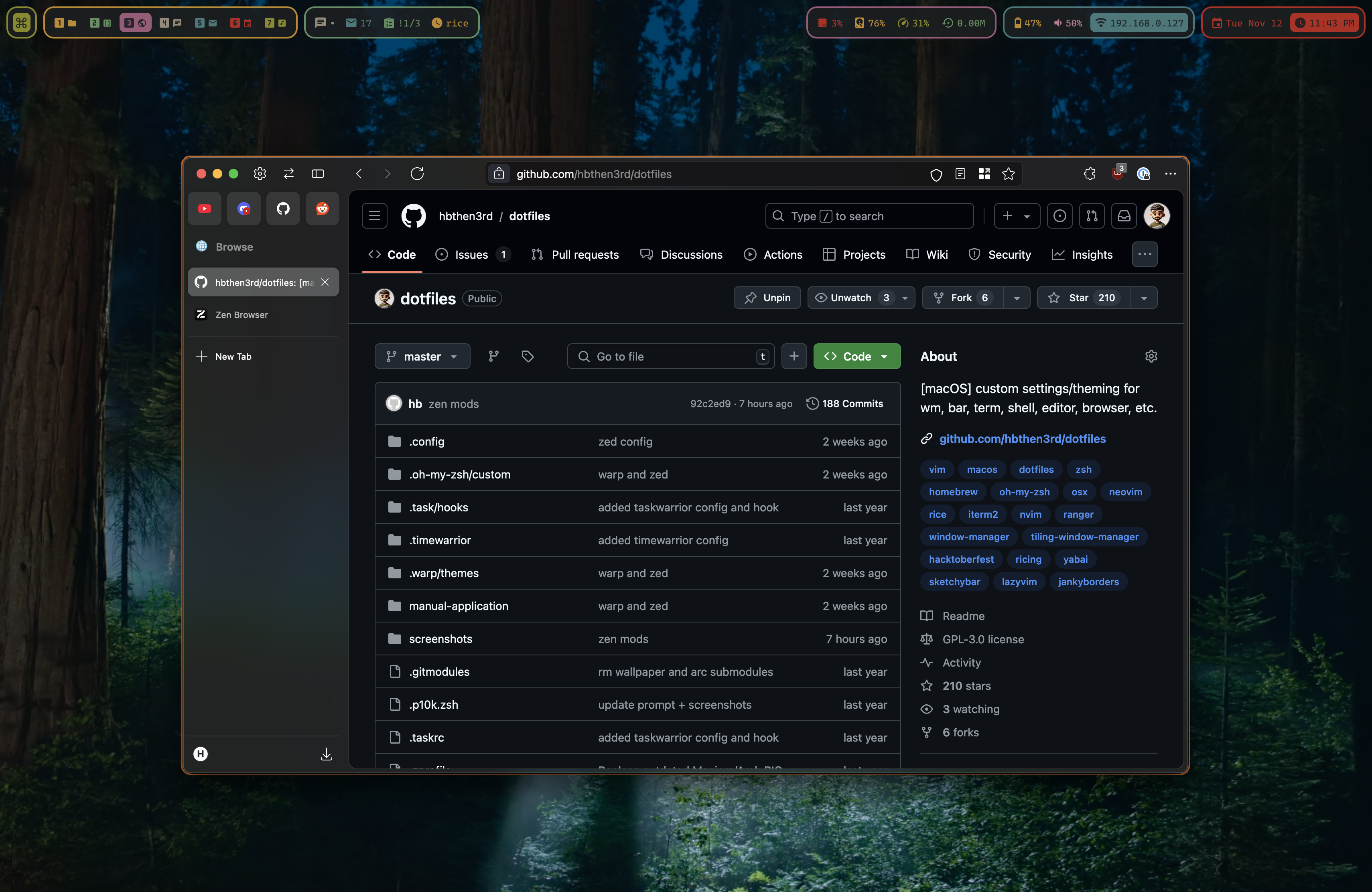Open the Reddit pinned tab
Image resolution: width=1372 pixels, height=892 pixels.
coord(322,209)
